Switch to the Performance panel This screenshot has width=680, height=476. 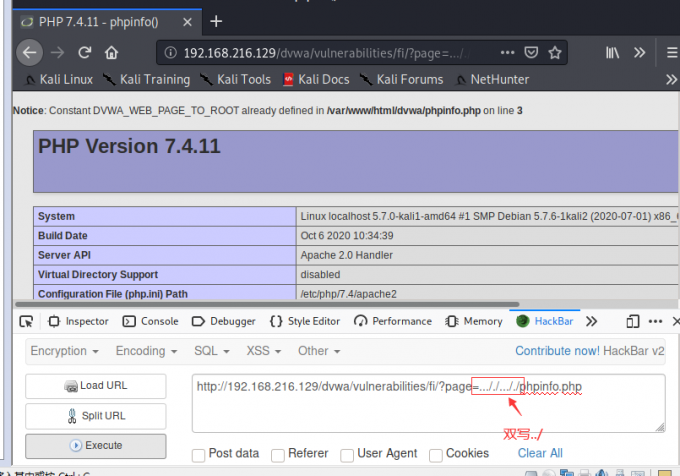point(393,321)
